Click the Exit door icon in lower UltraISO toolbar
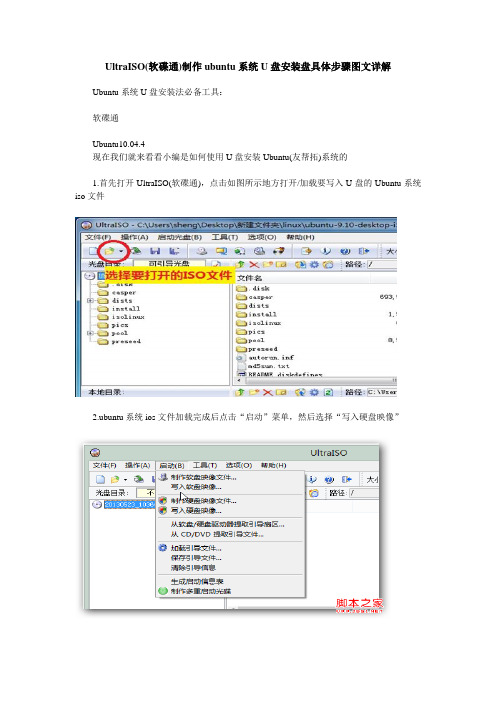This screenshot has width=496, height=702. pos(346,479)
